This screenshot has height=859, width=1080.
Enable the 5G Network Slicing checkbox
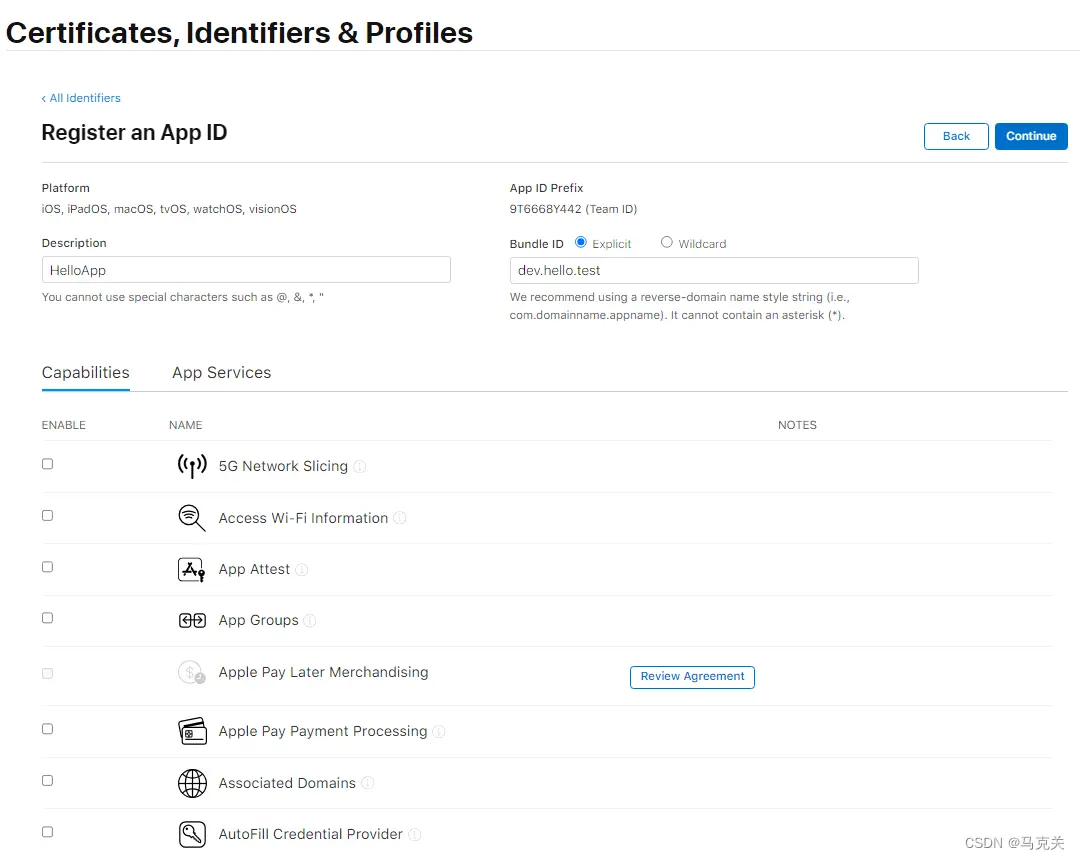tap(47, 464)
